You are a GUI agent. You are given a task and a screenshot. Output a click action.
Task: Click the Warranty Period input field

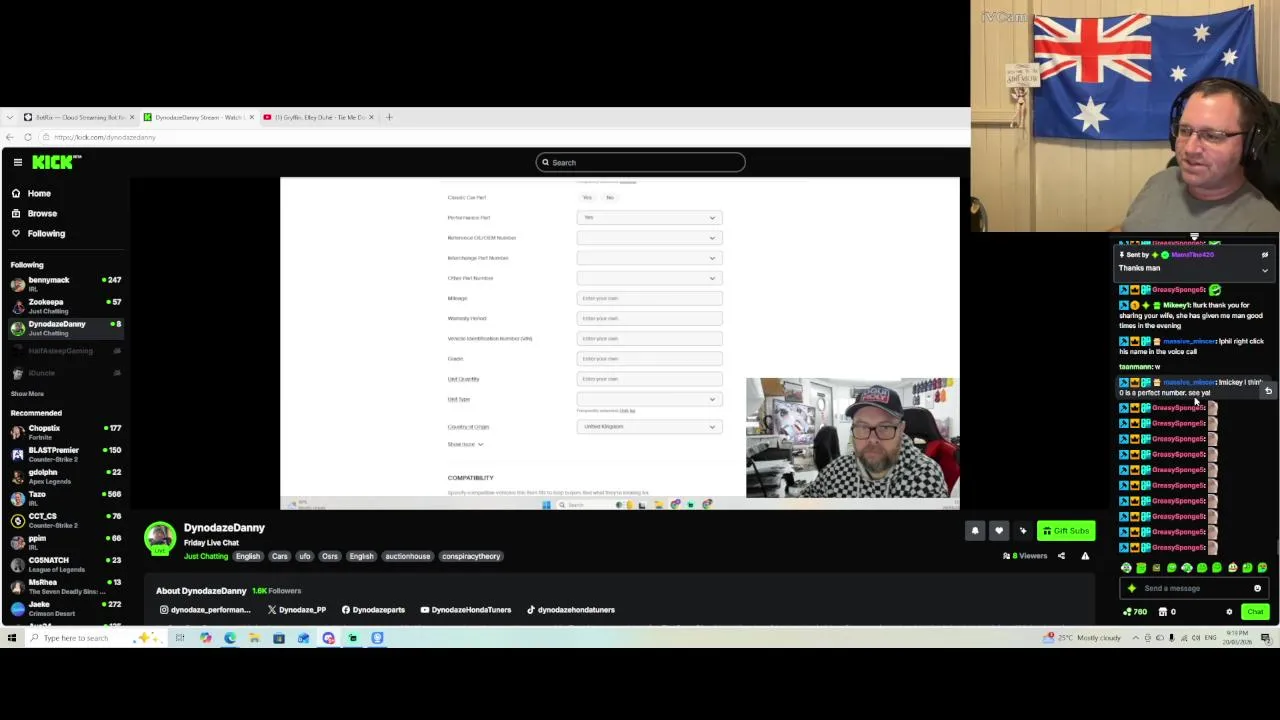[x=649, y=318]
